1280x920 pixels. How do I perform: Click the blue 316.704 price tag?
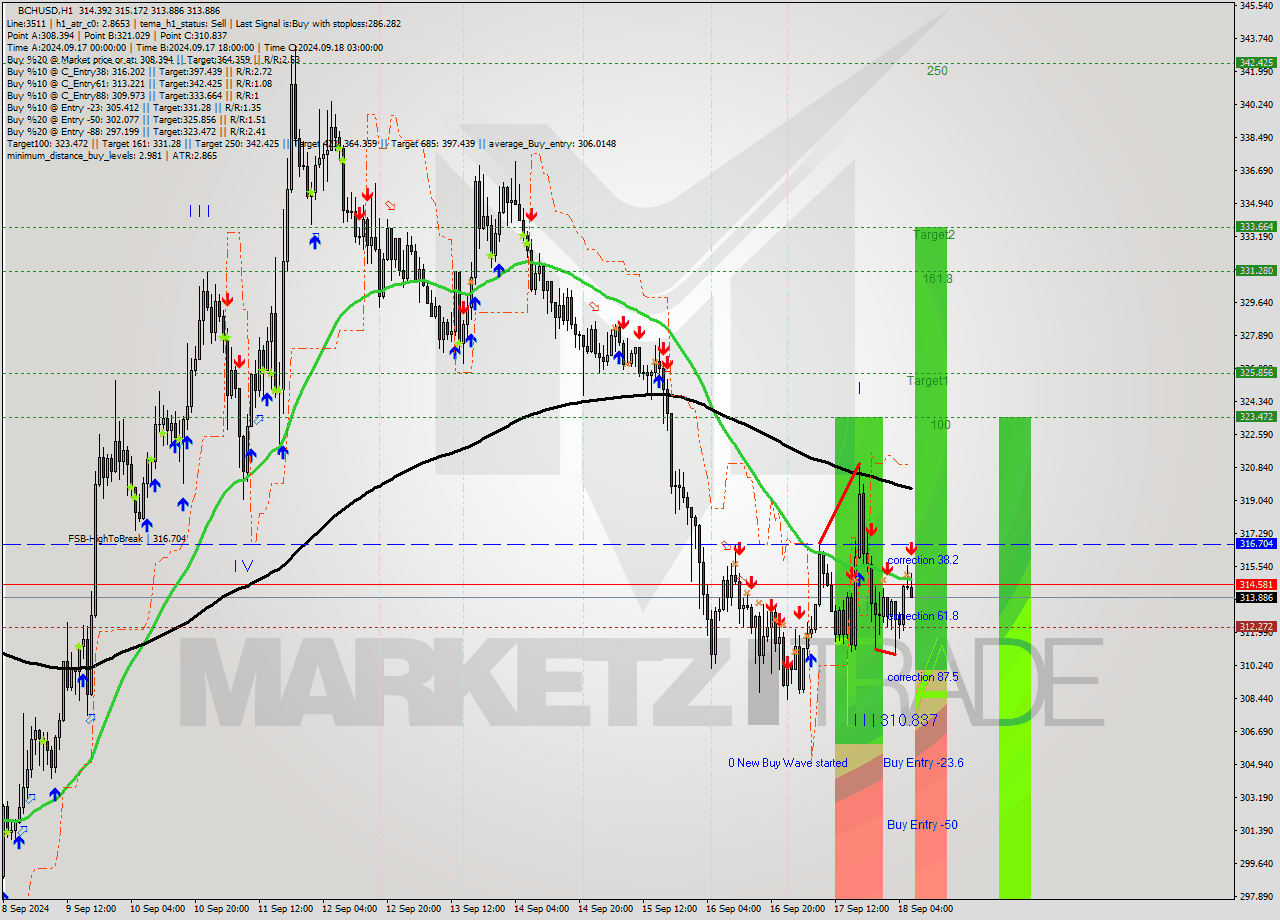pyautogui.click(x=1256, y=544)
